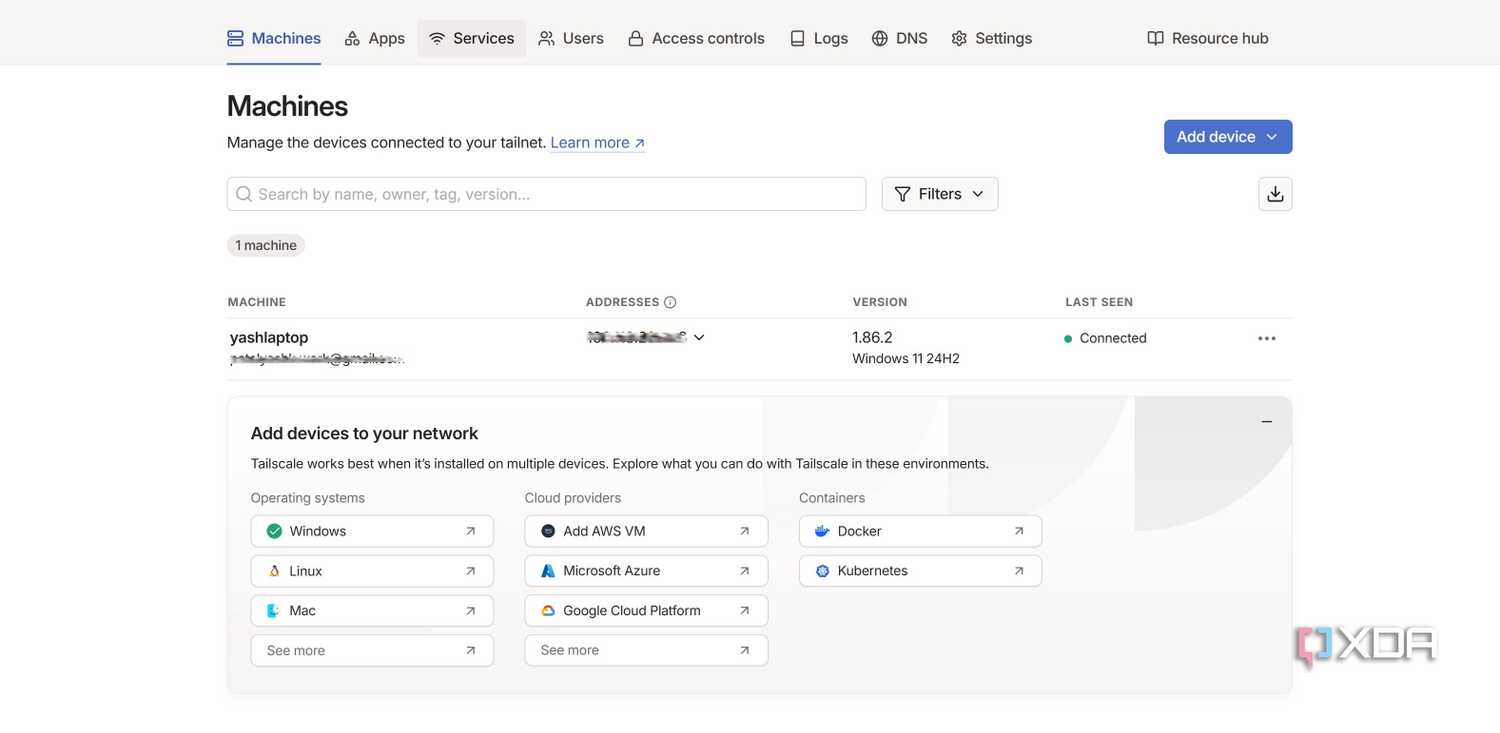
Task: Switch to the DNS tab
Action: (900, 38)
